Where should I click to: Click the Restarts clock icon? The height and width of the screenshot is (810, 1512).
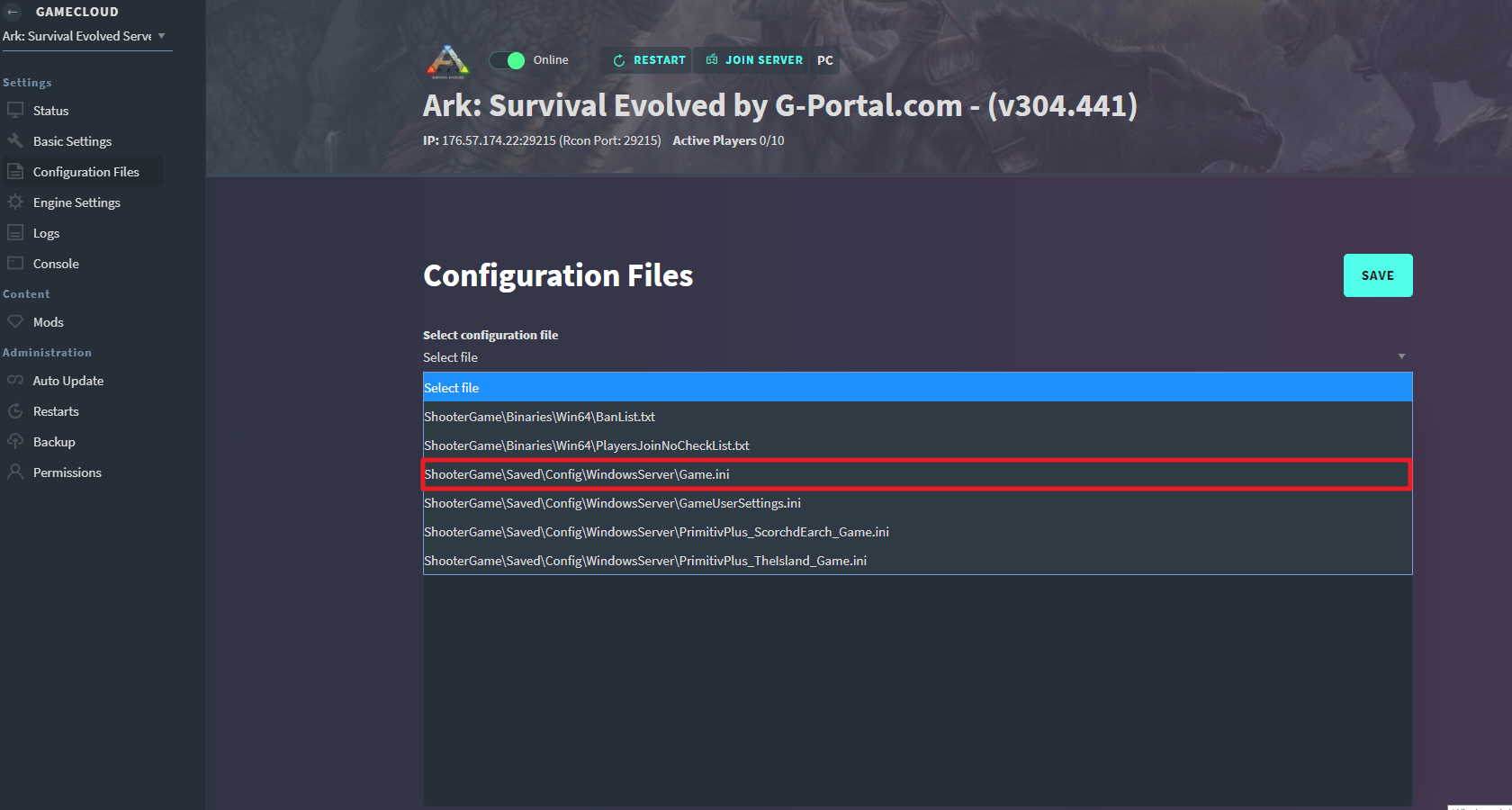click(x=15, y=410)
